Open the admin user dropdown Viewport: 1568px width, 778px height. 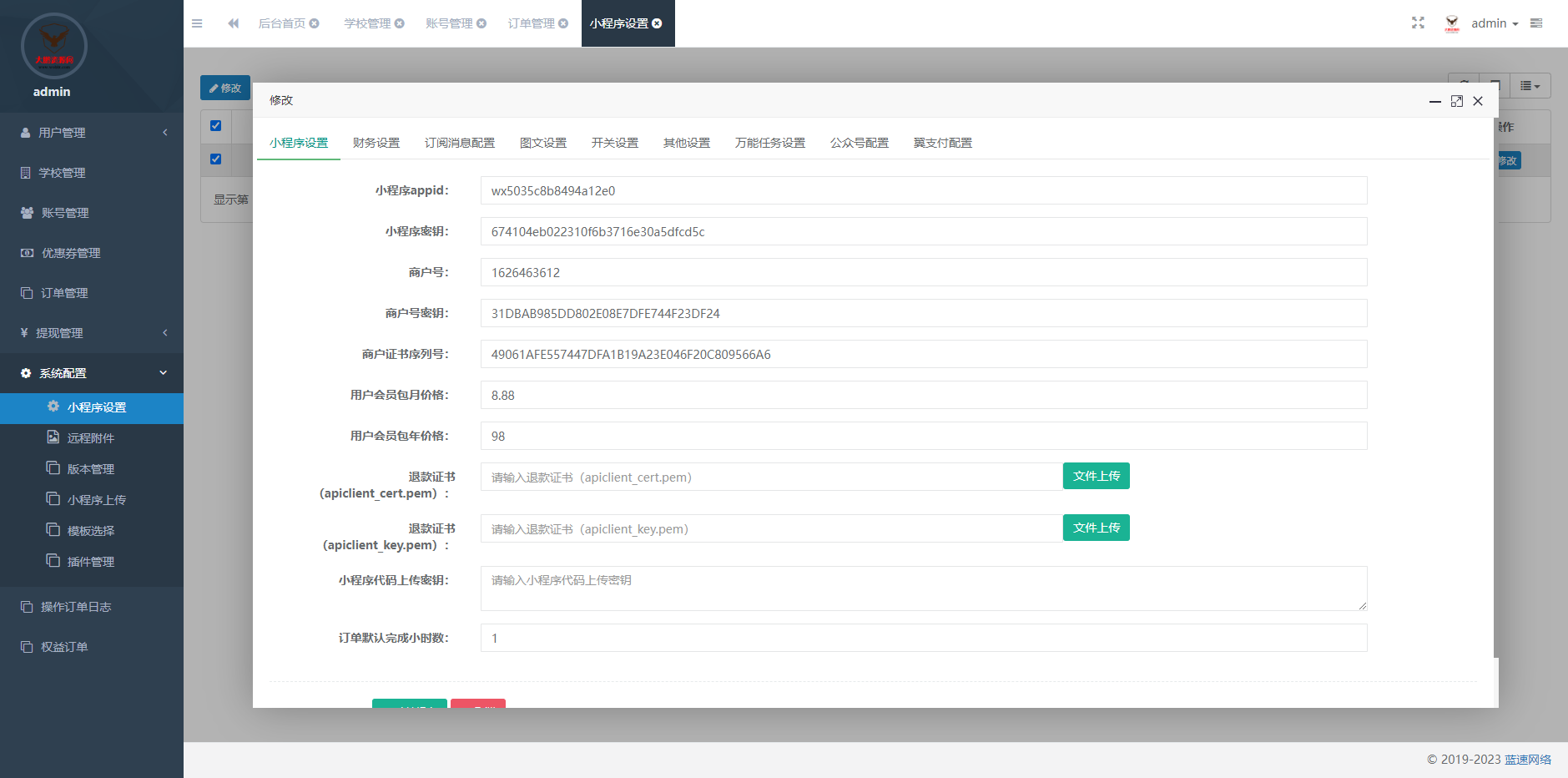coord(1494,23)
